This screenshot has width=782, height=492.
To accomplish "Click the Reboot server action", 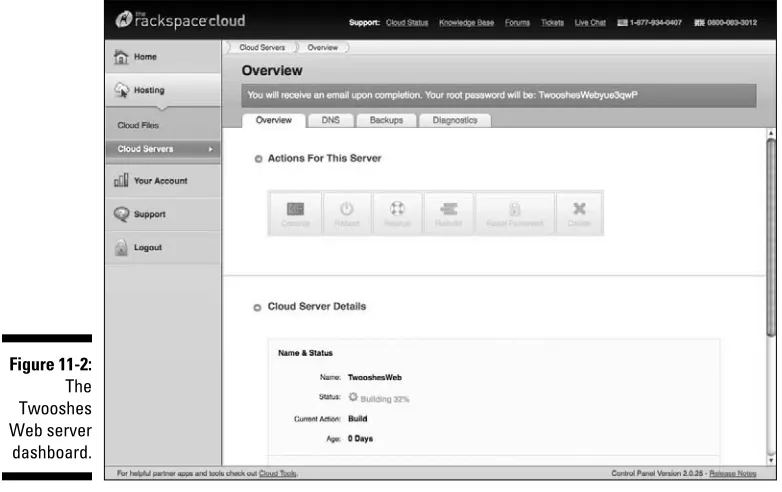I will click(347, 213).
